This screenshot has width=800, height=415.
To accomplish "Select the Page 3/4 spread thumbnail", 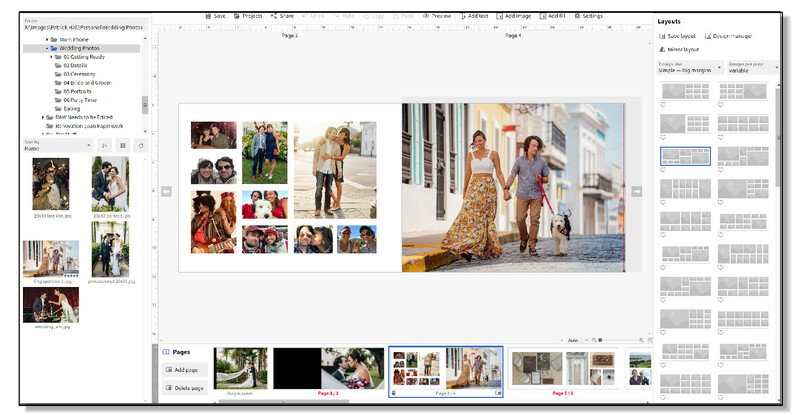I will point(446,371).
